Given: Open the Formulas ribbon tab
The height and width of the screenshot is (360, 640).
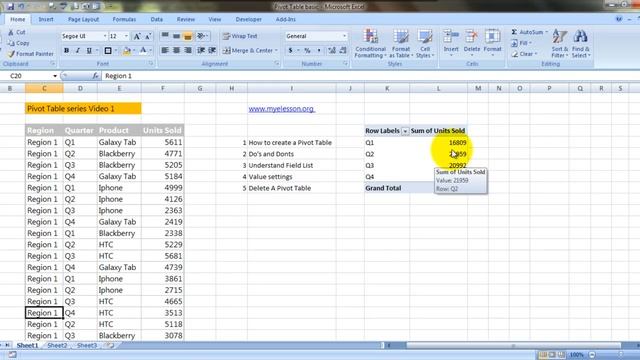Looking at the screenshot, I should click(124, 19).
